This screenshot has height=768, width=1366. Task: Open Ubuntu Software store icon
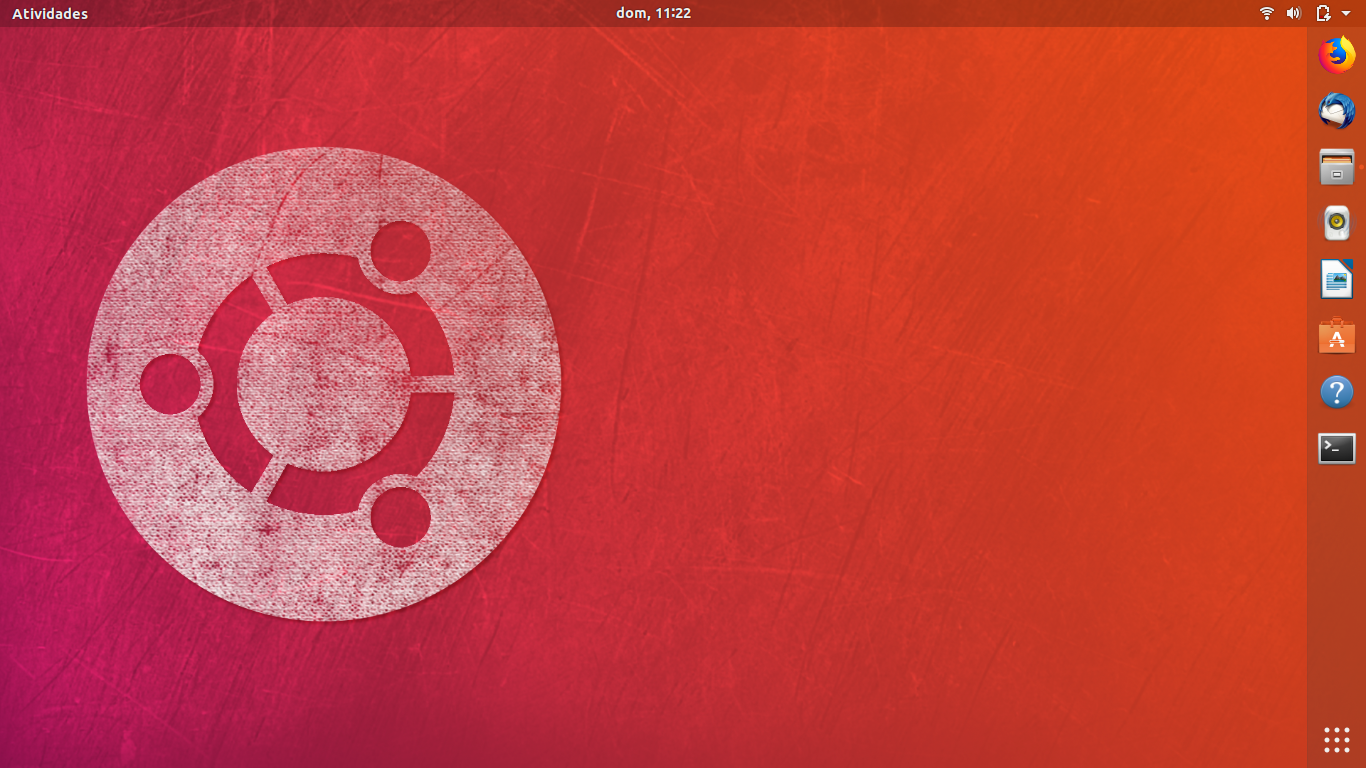(1337, 336)
